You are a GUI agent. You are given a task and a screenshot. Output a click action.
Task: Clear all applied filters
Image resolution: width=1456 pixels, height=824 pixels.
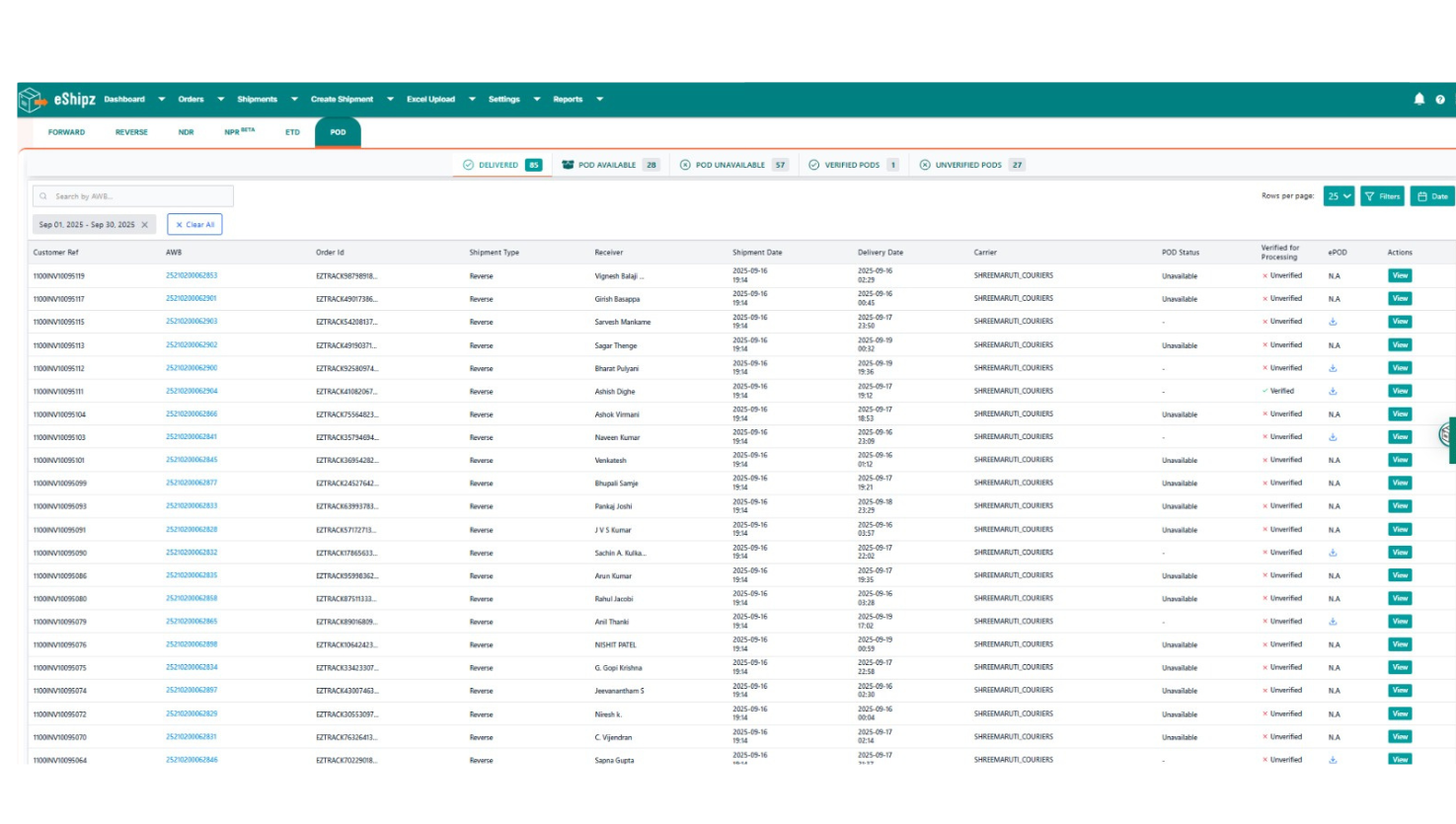[194, 225]
